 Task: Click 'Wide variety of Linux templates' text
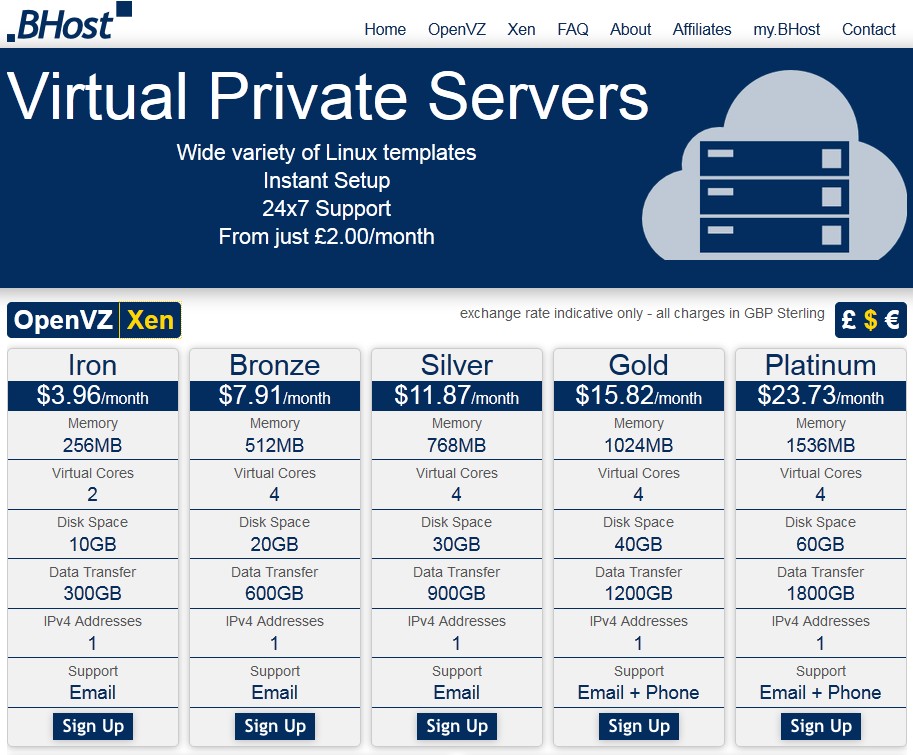point(327,153)
